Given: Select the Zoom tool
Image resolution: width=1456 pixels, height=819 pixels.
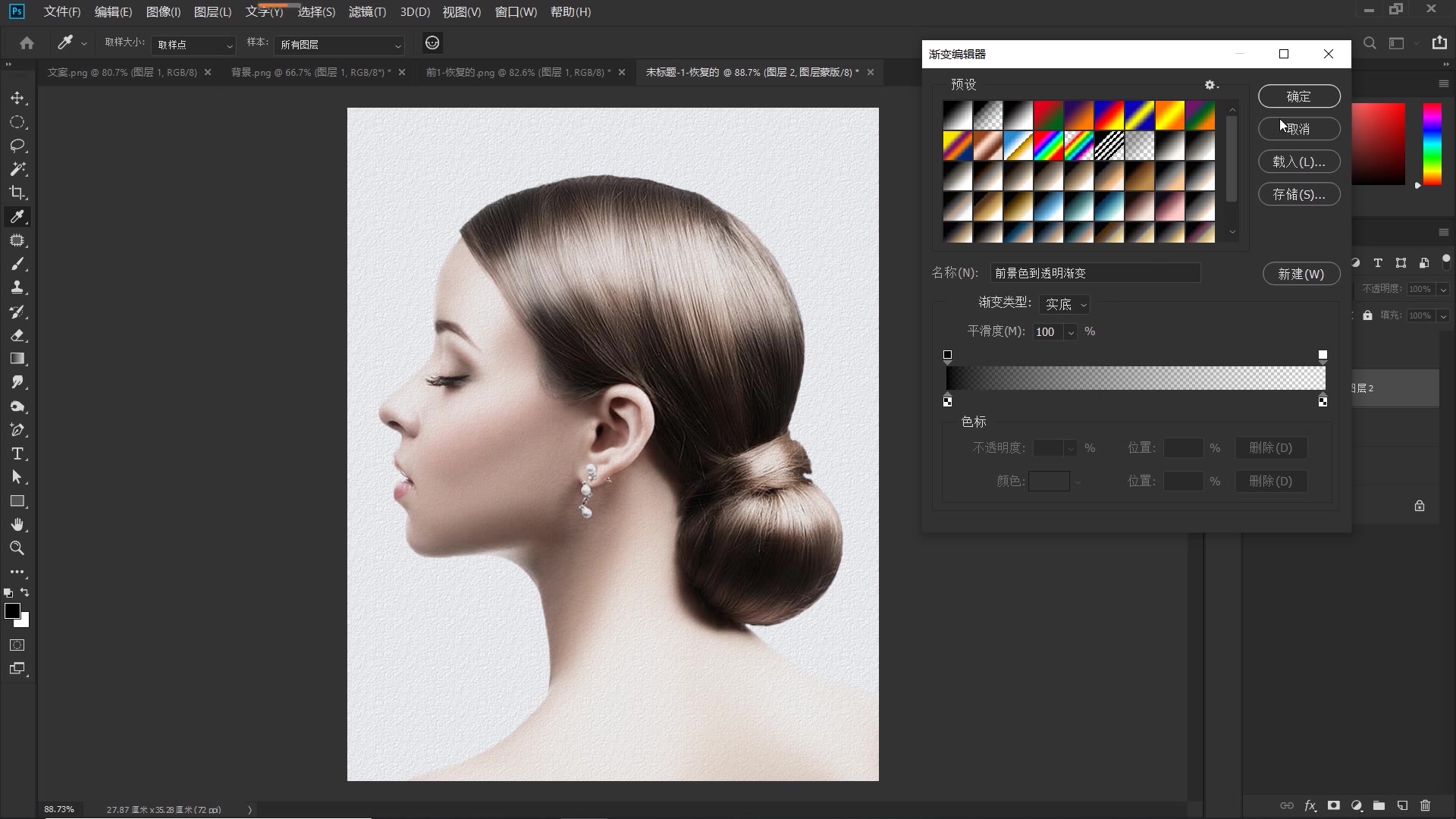Looking at the screenshot, I should click(17, 548).
